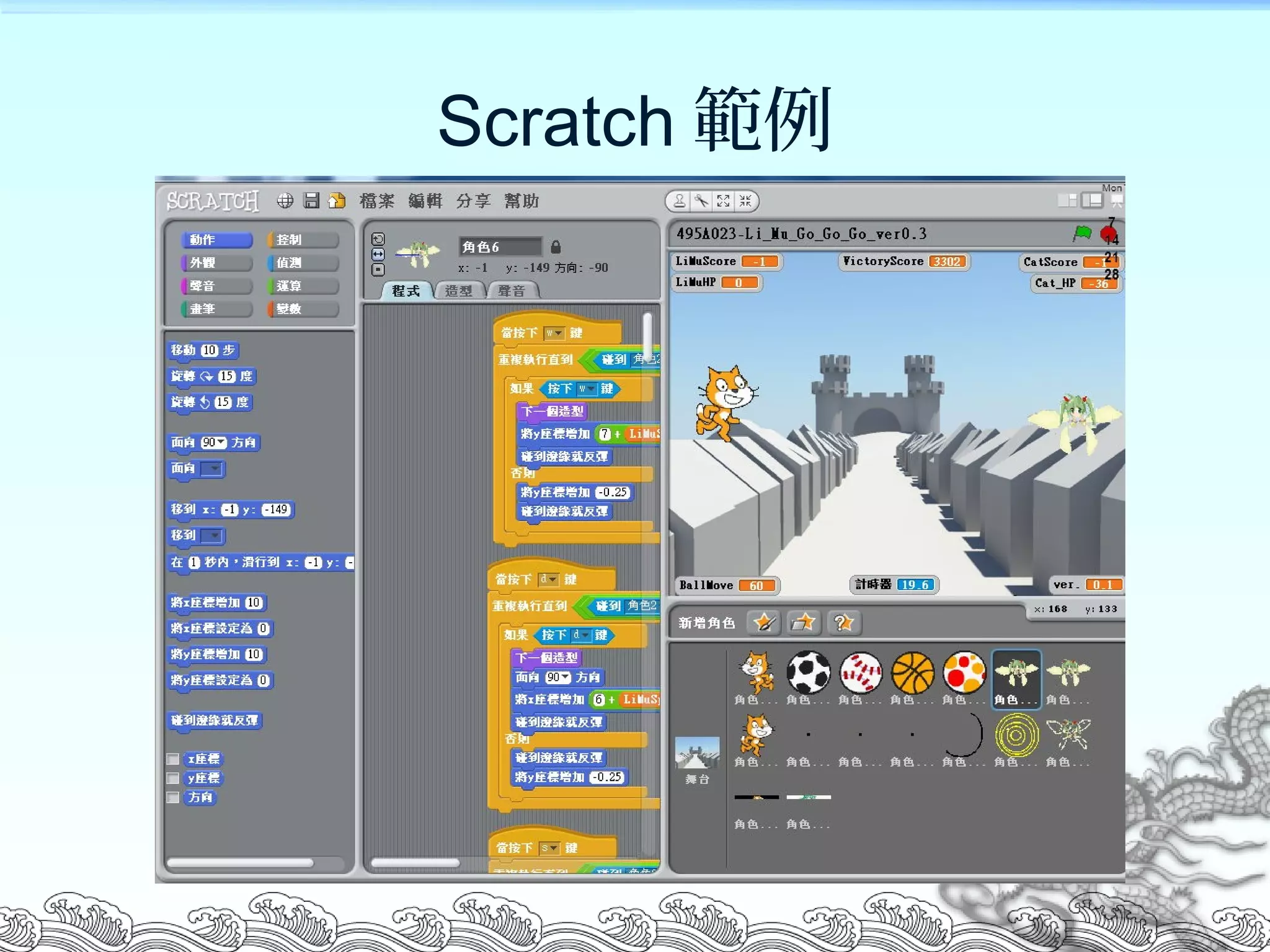
Task: Select the delete scissors tool
Action: coord(701,201)
